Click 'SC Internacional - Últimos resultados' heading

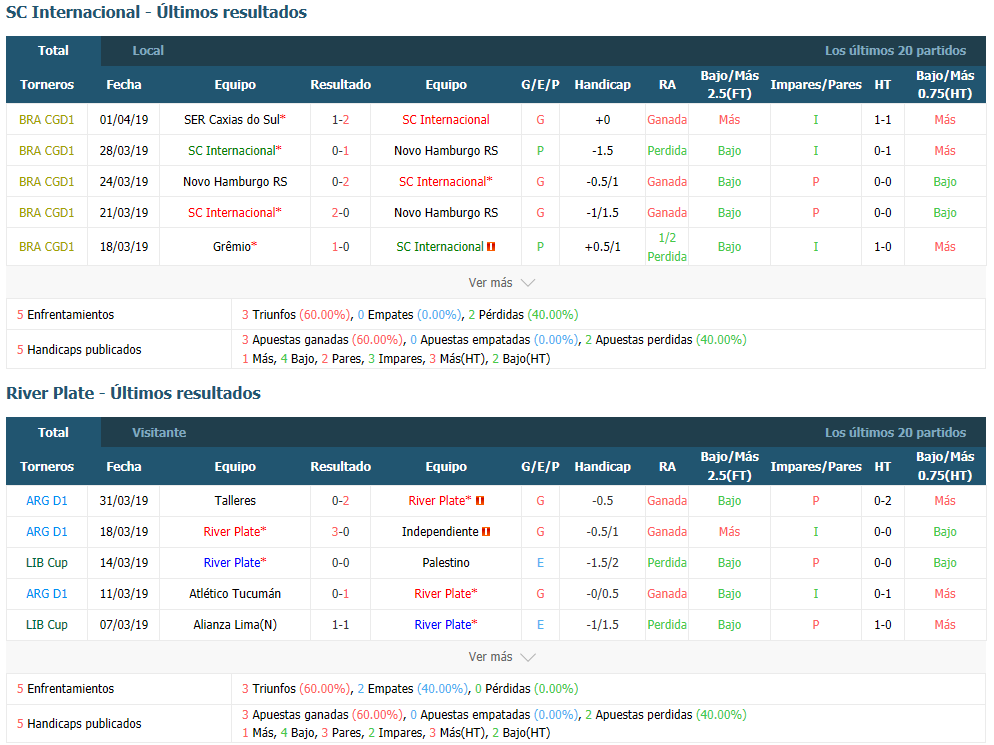pos(157,12)
